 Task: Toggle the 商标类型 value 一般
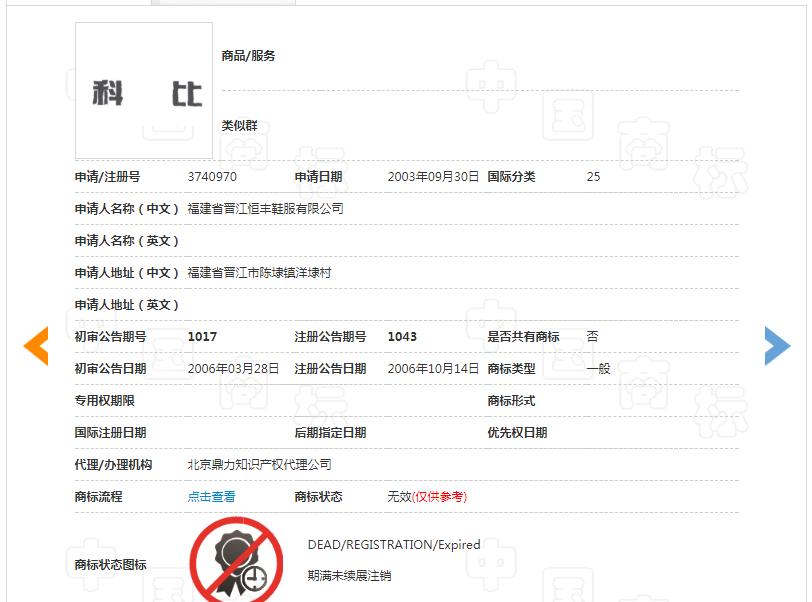pos(597,368)
